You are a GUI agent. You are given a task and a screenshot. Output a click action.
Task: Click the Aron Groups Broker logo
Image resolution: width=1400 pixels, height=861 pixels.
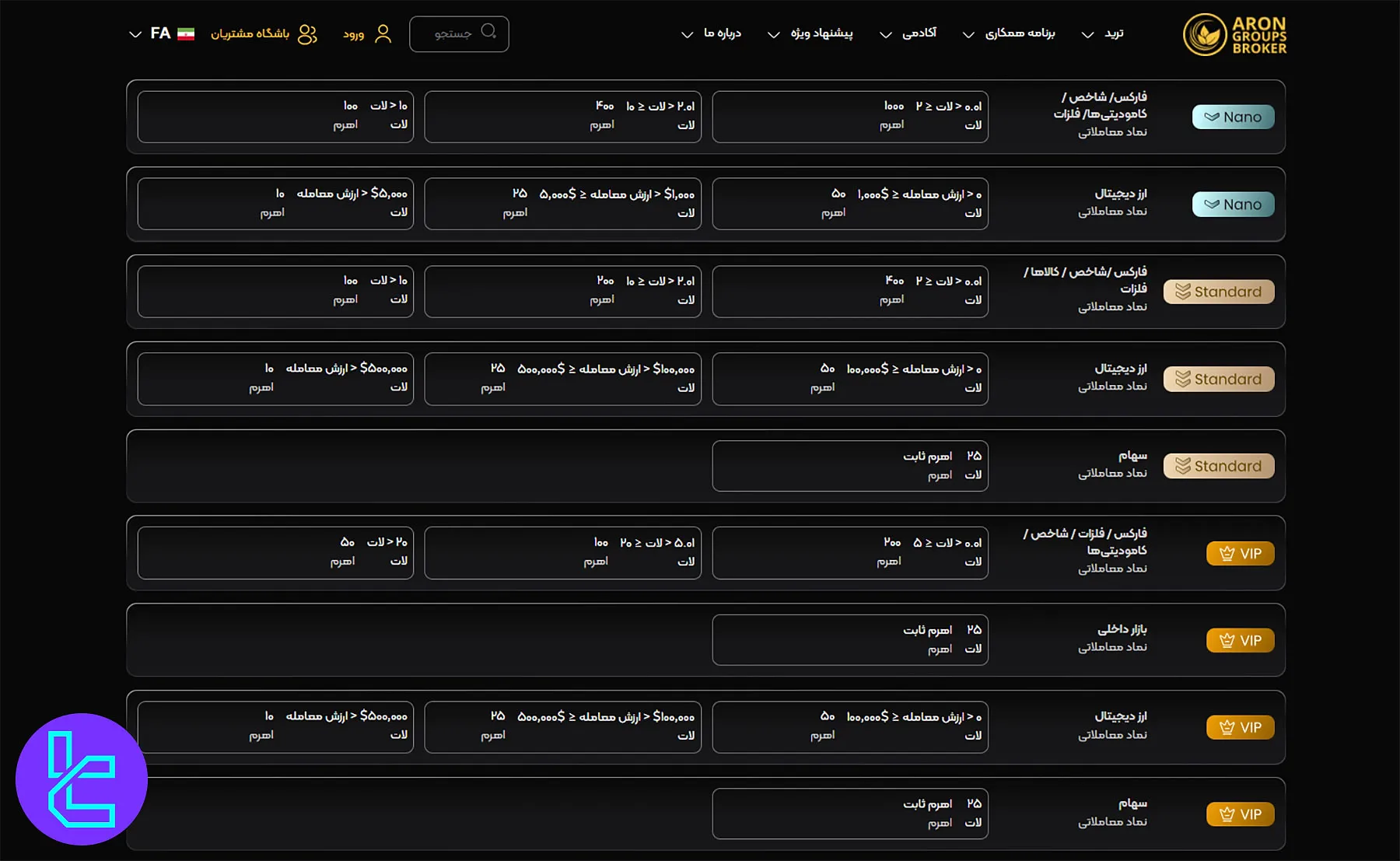pyautogui.click(x=1234, y=35)
